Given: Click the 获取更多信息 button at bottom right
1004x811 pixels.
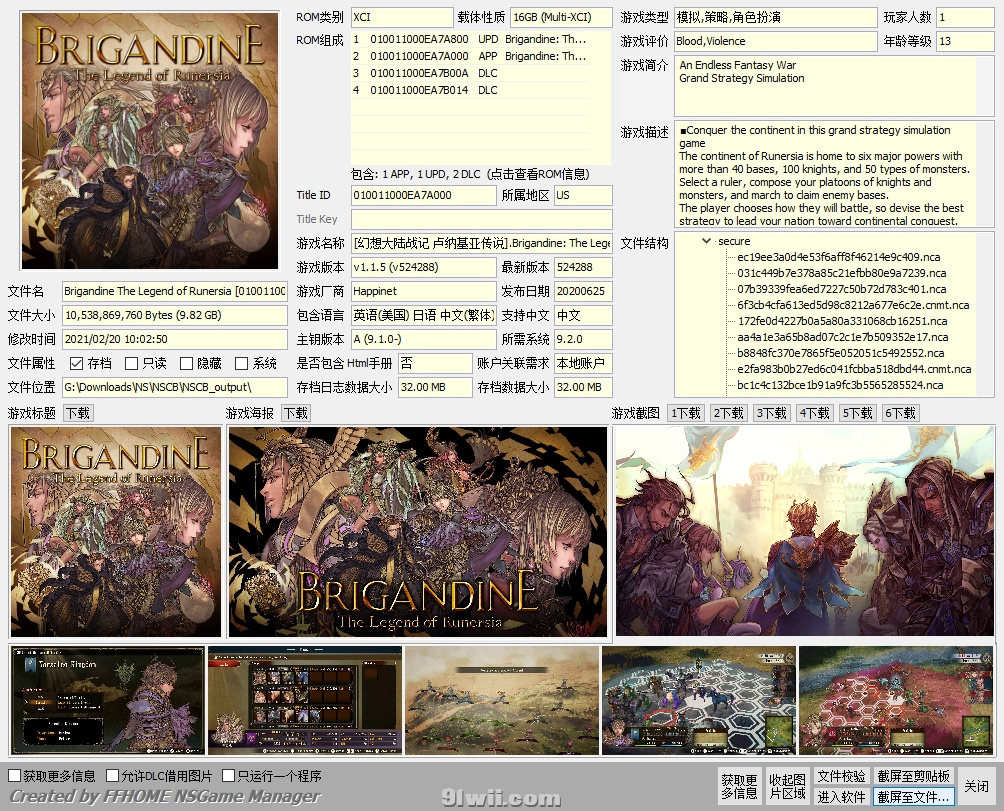Looking at the screenshot, I should point(739,787).
